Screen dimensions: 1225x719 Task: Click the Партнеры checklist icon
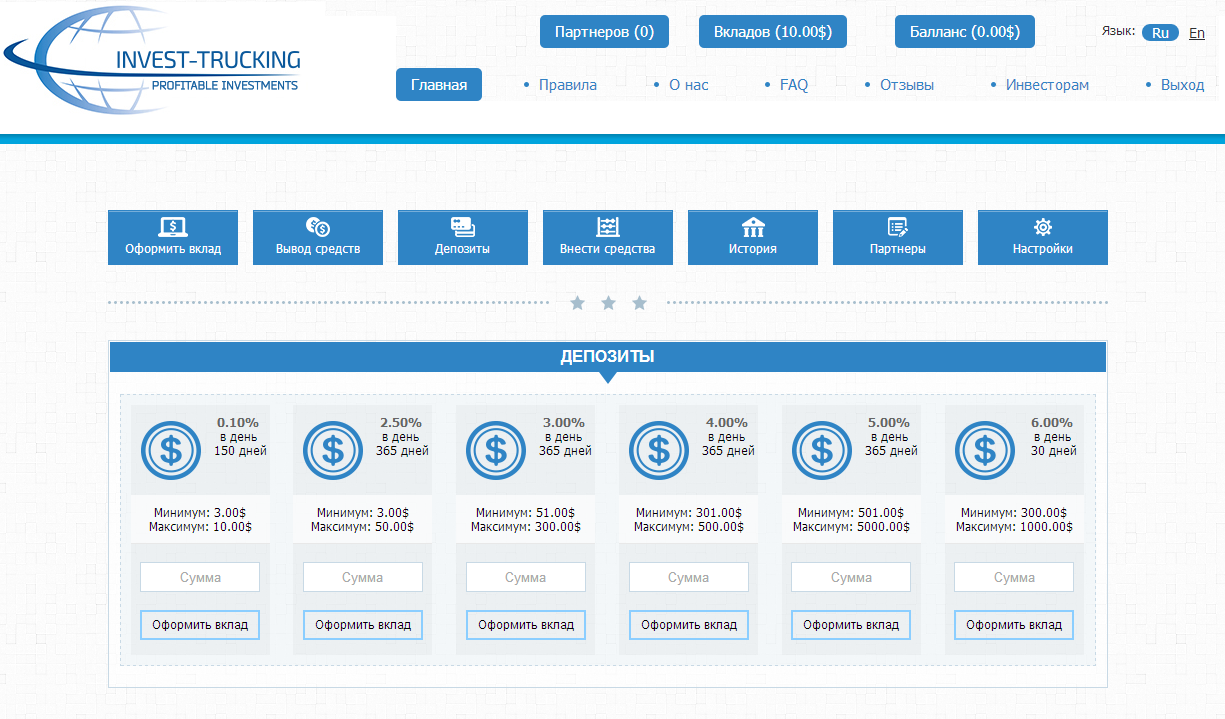[x=898, y=227]
